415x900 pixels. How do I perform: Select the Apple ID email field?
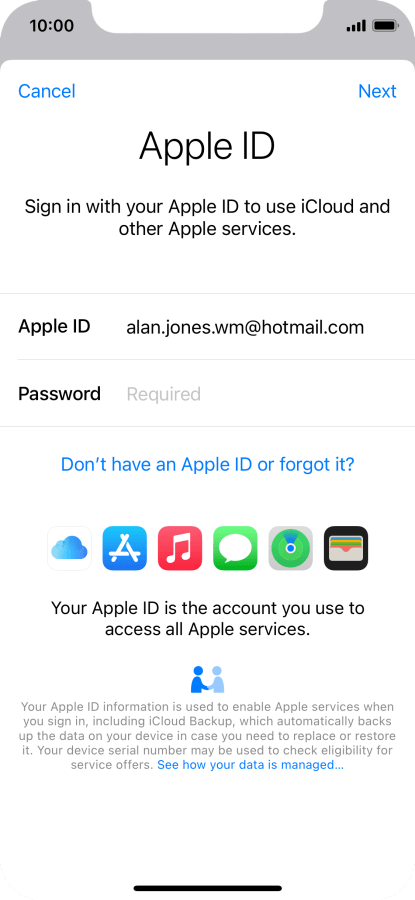click(245, 327)
